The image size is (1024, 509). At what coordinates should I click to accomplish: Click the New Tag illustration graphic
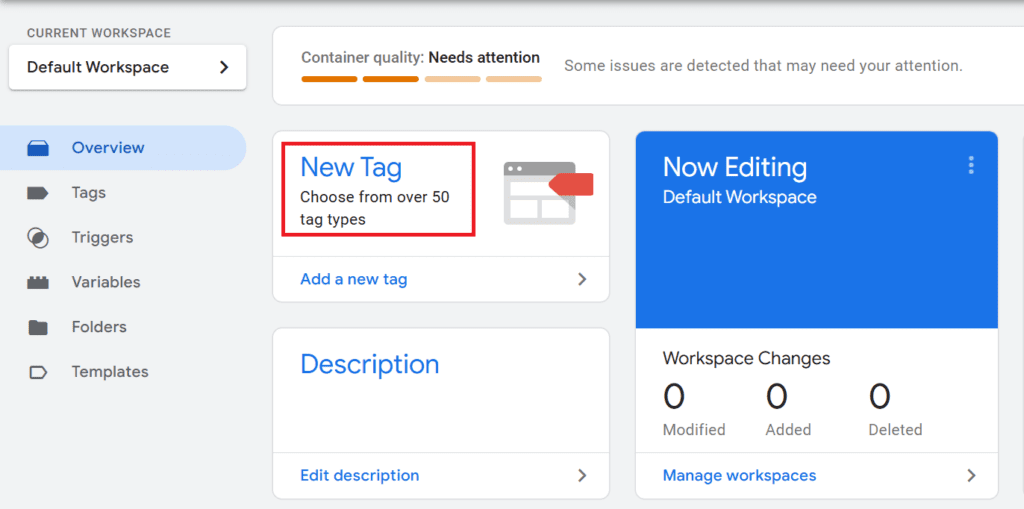tap(547, 192)
